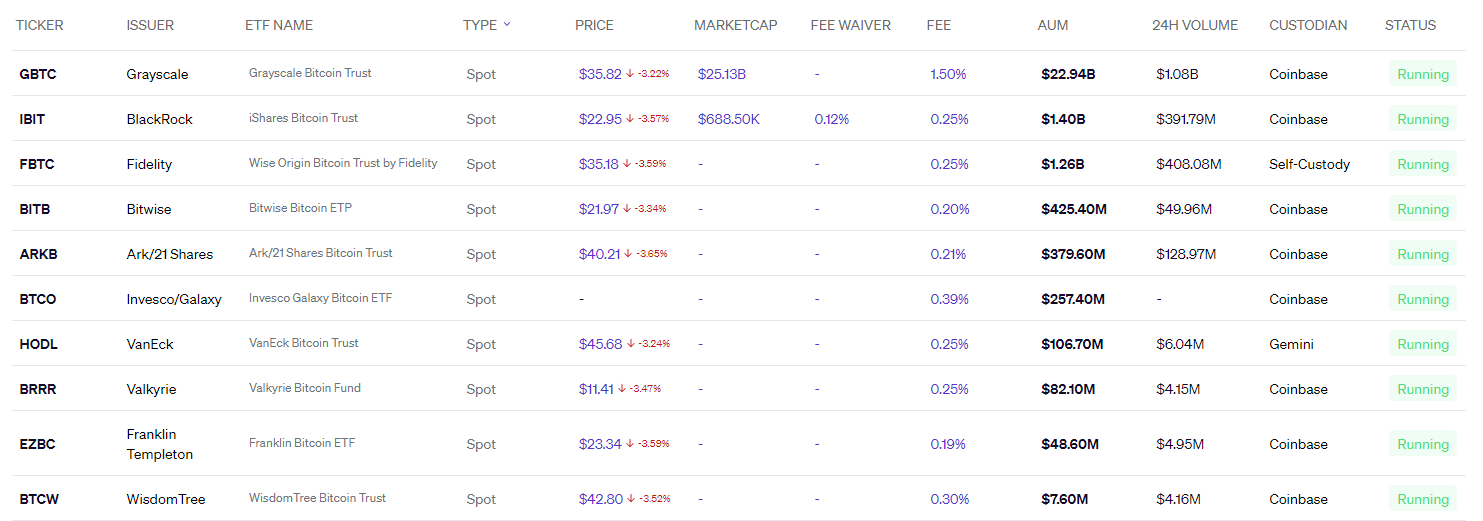1483x521 pixels.
Task: Click the 24H VOLUME column header
Action: (1194, 25)
